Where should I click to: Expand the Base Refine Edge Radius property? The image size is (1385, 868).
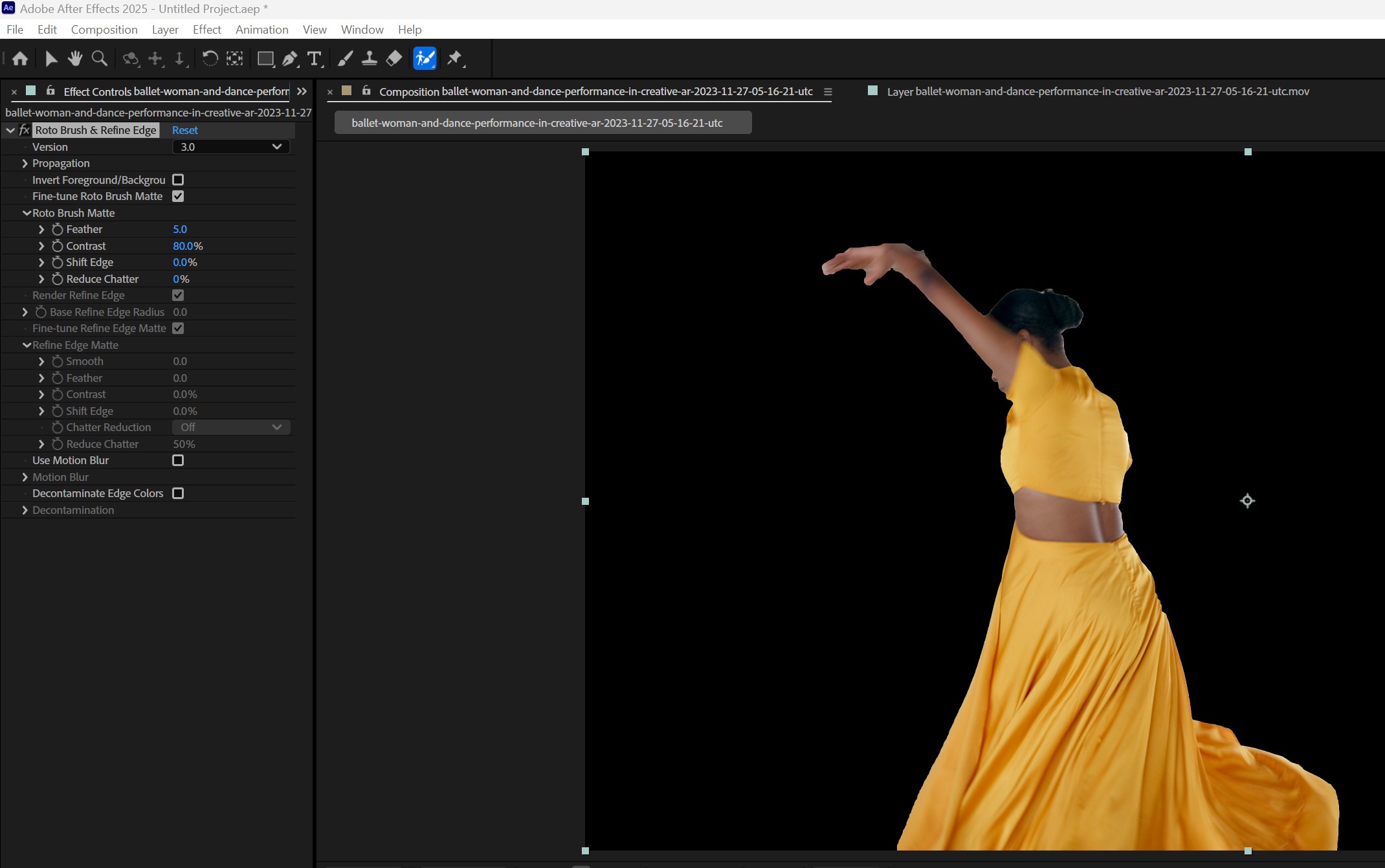tap(25, 312)
